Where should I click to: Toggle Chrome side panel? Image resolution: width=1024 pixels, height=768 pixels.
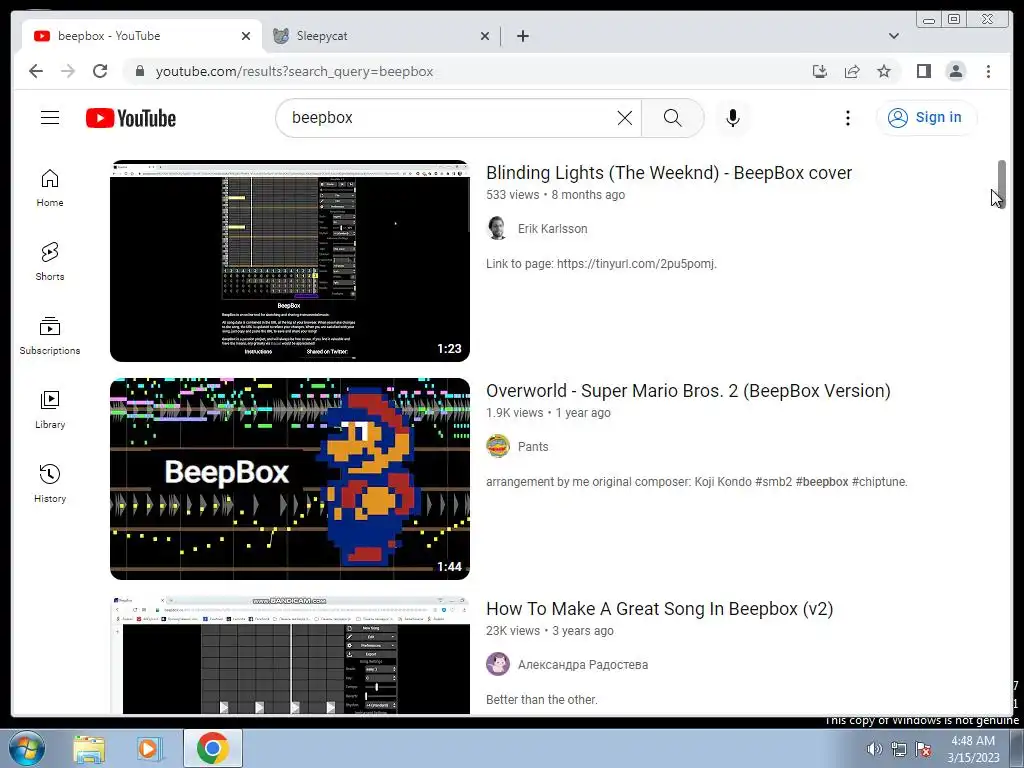pos(923,71)
